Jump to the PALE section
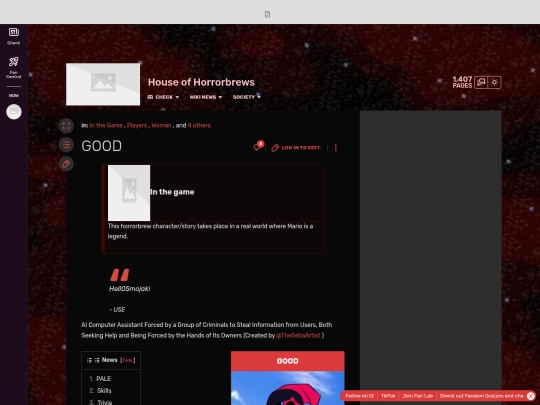 [x=103, y=379]
